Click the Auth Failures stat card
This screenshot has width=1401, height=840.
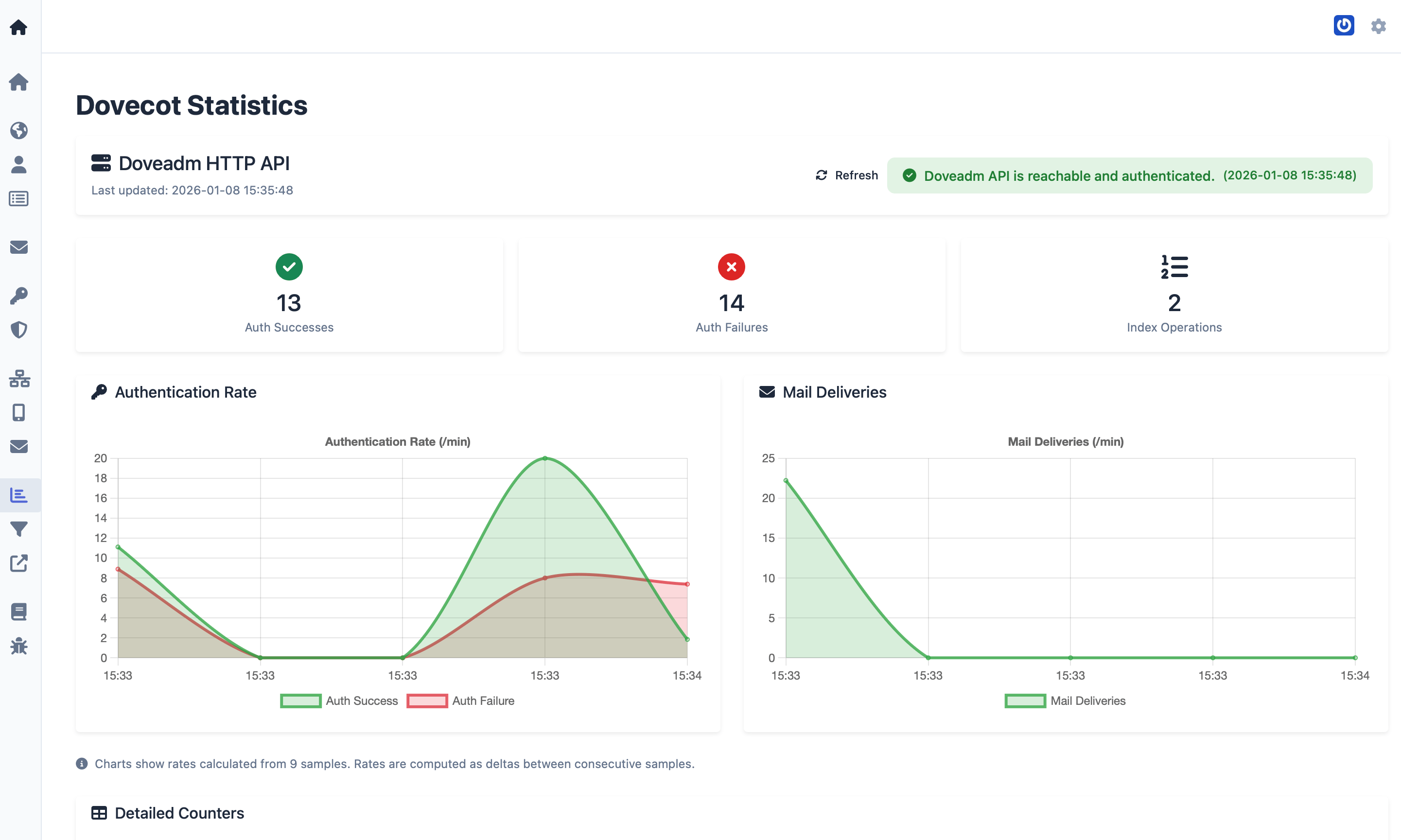[731, 294]
